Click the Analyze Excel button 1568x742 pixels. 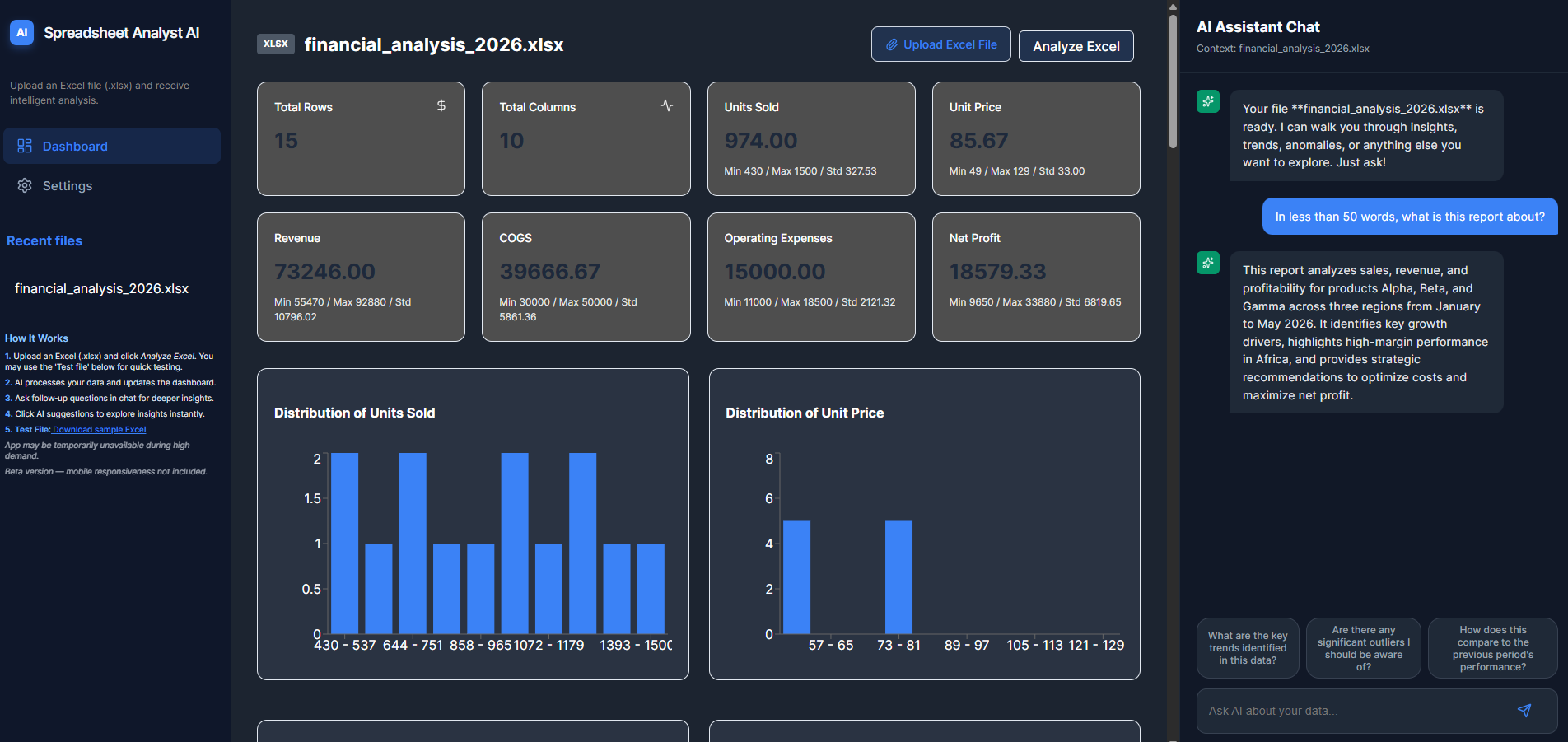point(1076,46)
